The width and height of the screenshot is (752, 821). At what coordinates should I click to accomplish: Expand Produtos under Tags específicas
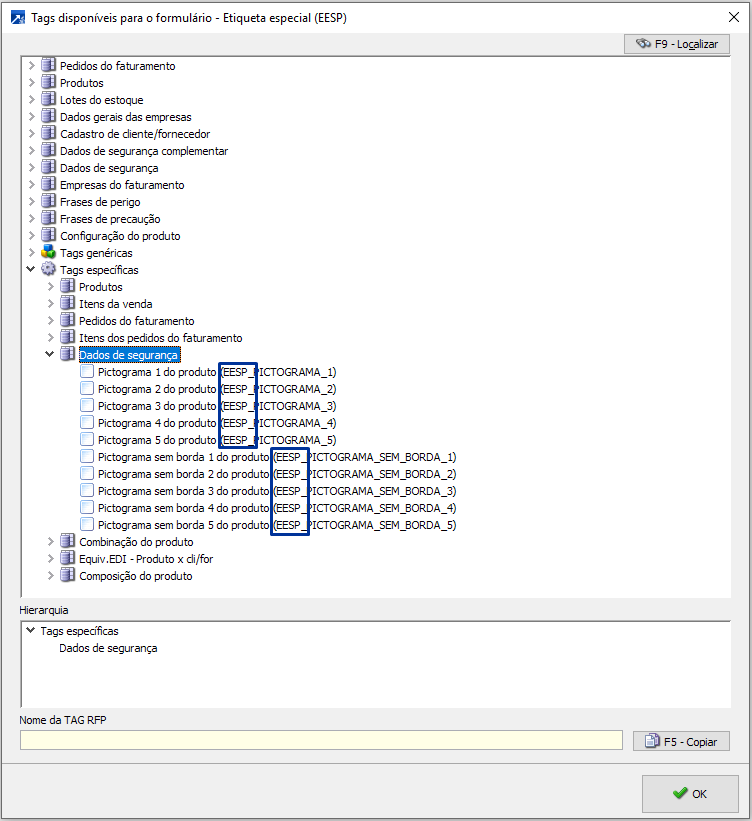[50, 287]
